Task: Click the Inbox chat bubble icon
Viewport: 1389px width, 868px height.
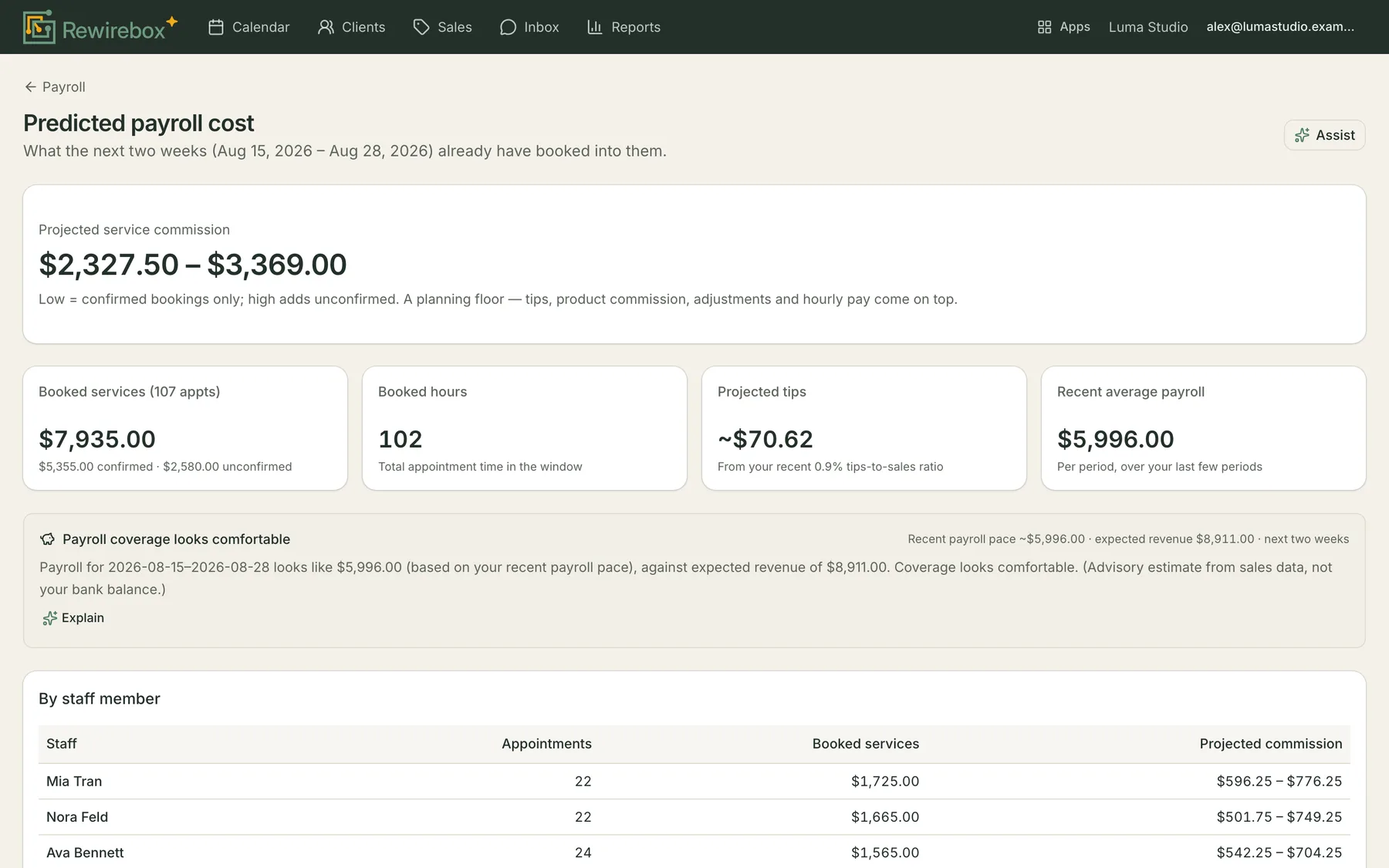Action: click(508, 27)
